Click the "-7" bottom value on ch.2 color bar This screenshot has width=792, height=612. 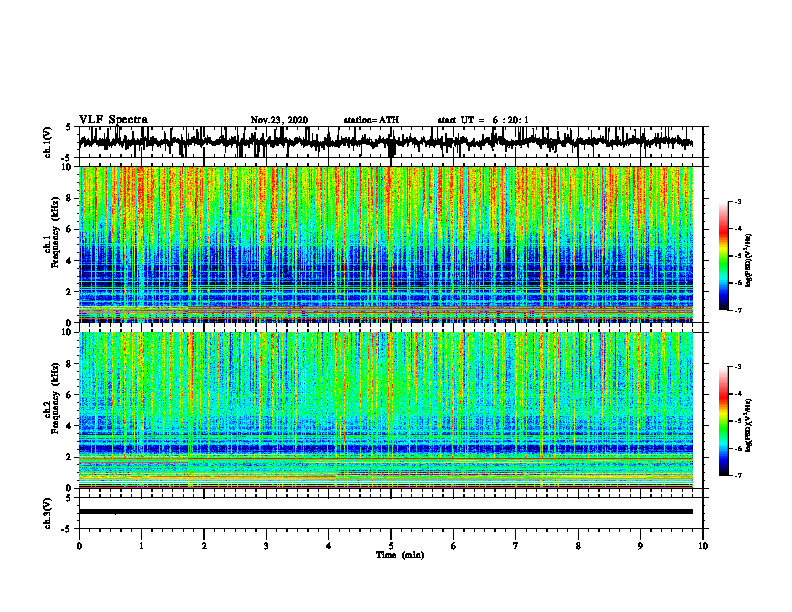738,475
